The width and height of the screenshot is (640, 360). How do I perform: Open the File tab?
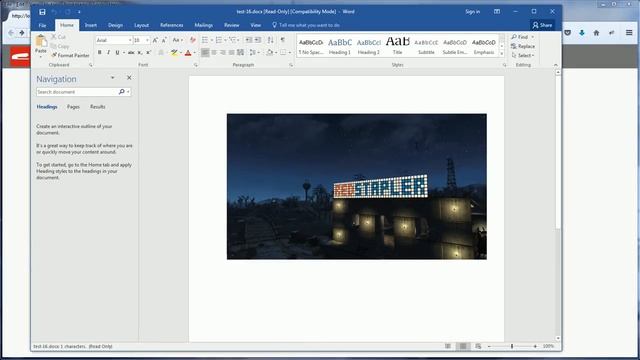pyautogui.click(x=42, y=25)
